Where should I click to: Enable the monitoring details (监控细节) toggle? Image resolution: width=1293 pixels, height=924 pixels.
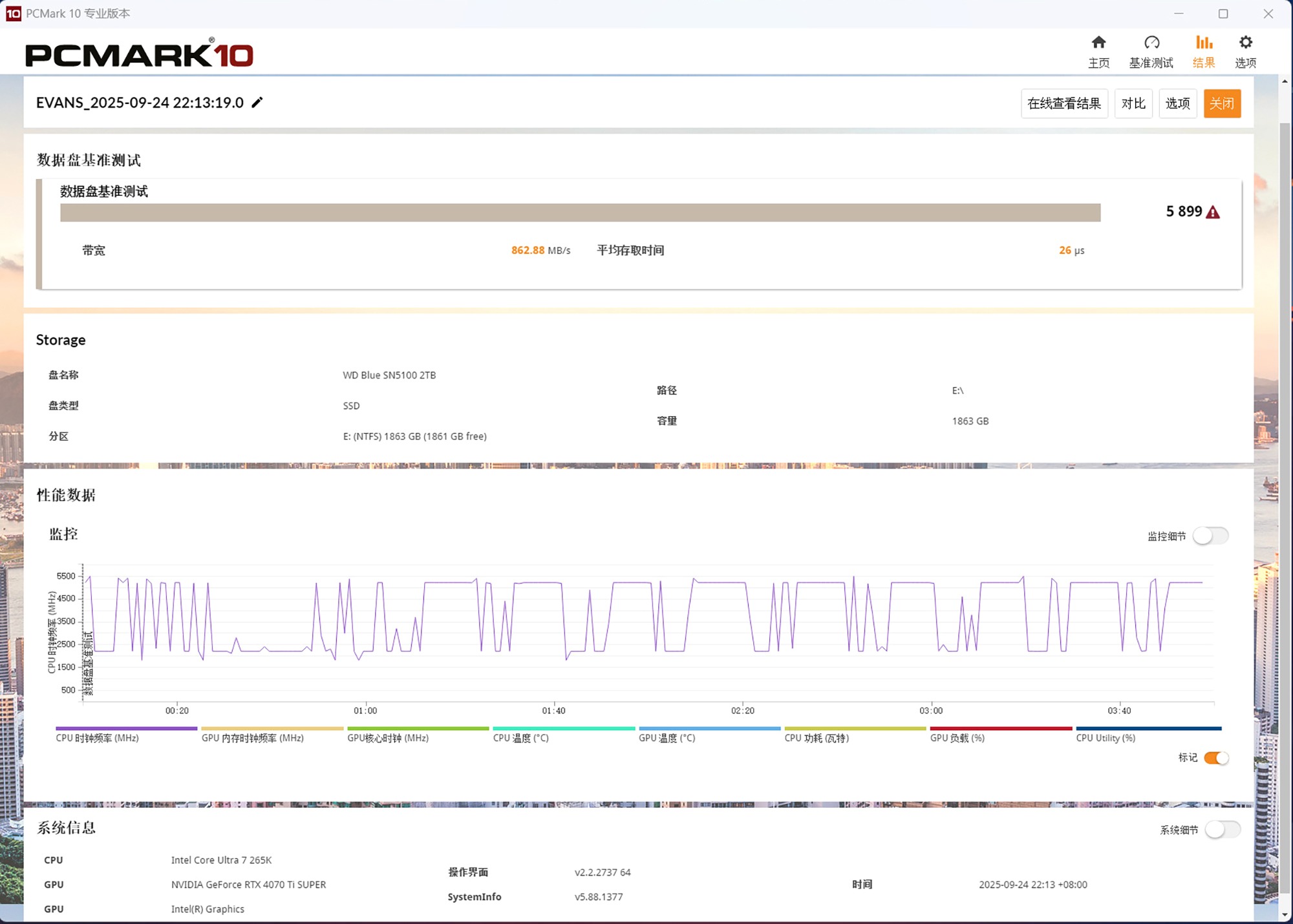click(x=1210, y=536)
